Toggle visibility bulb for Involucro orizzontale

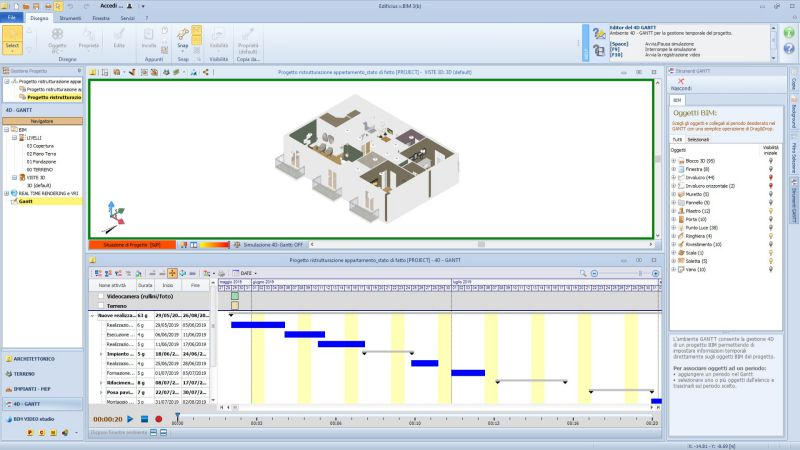[x=770, y=186]
